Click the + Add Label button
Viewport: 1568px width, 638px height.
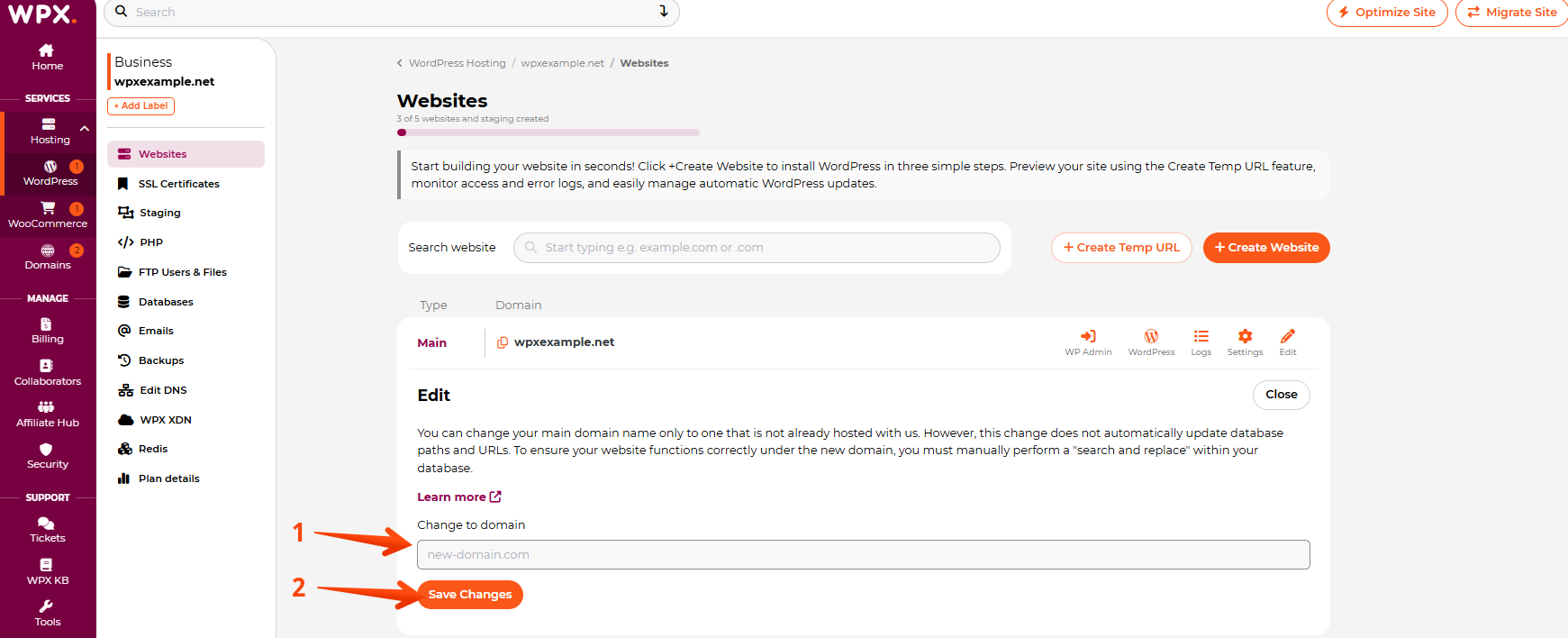click(140, 105)
